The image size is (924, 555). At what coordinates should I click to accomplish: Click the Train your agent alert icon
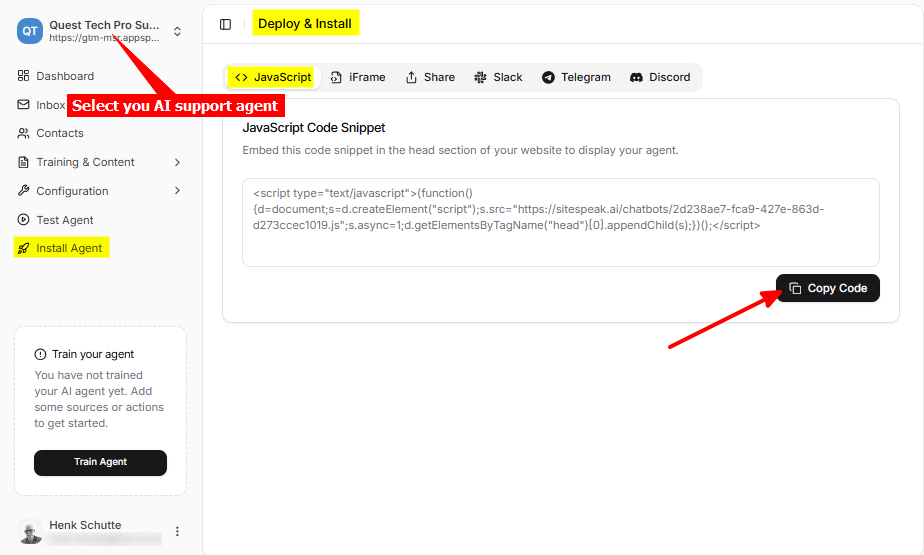point(40,354)
